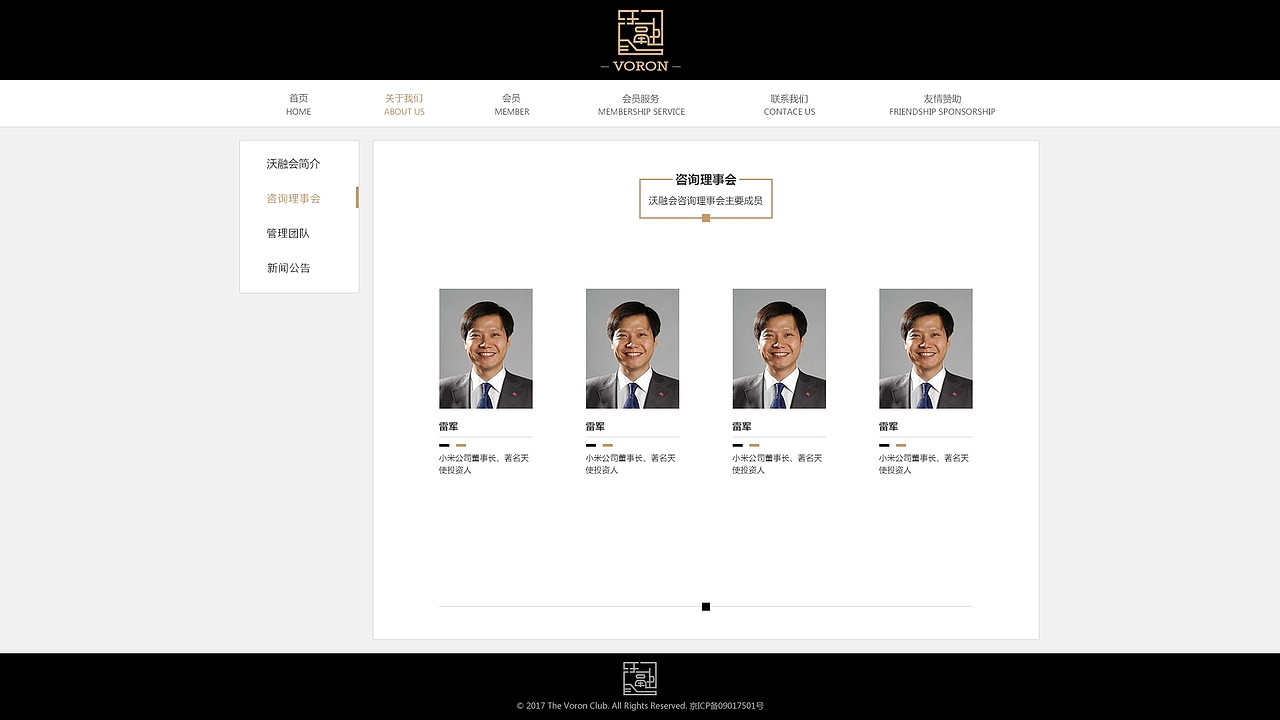Click the black pagination marker below the member grid
The image size is (1280, 720).
pyautogui.click(x=705, y=606)
